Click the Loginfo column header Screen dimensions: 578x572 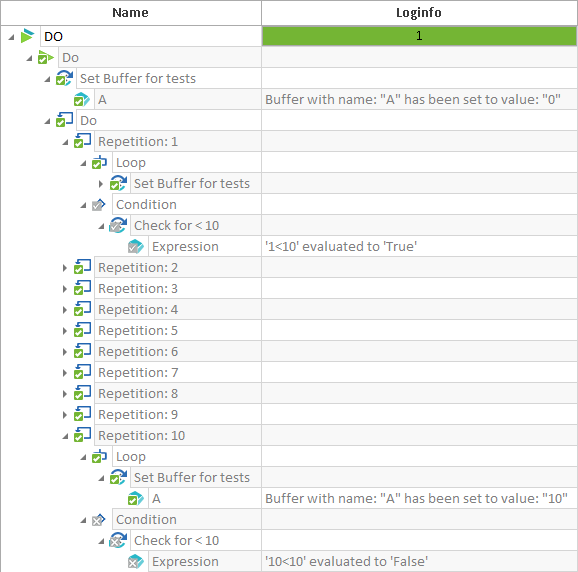(x=419, y=13)
